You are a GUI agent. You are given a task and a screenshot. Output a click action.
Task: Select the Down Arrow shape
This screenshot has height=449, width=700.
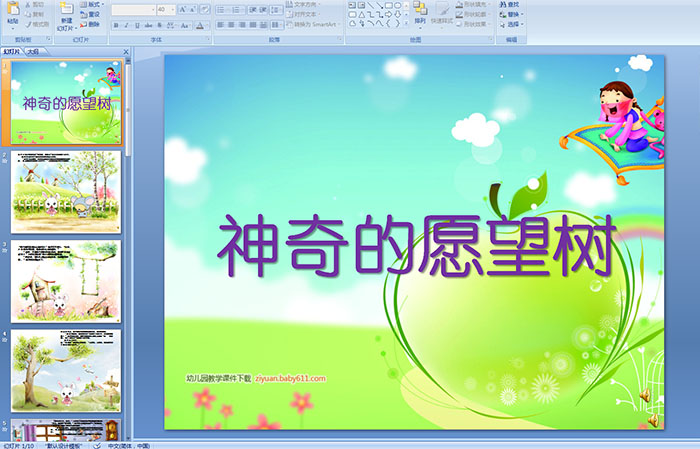pyautogui.click(x=397, y=15)
